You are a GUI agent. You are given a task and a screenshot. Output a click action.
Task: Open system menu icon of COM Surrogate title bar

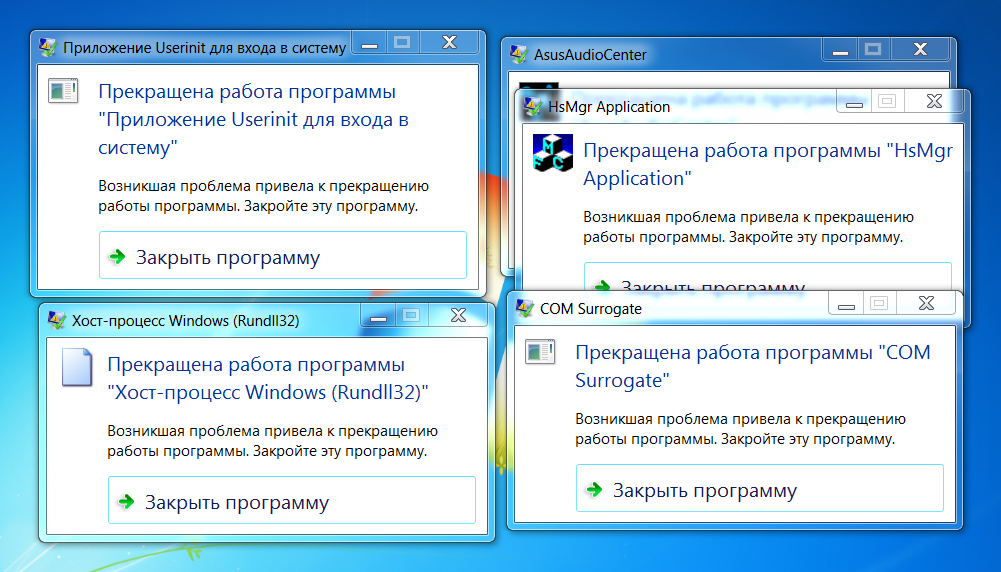(524, 308)
